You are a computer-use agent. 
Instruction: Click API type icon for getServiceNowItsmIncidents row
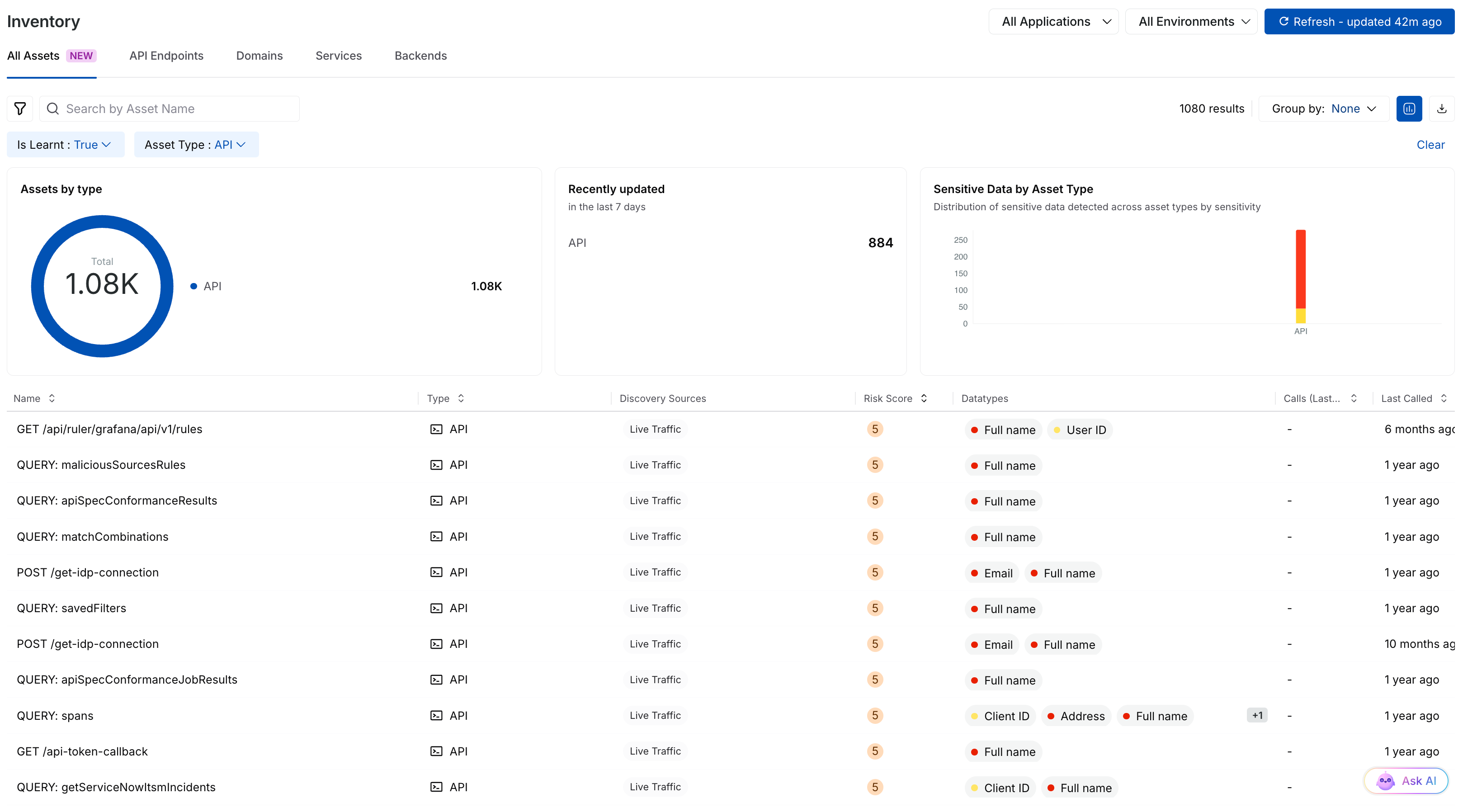click(436, 787)
